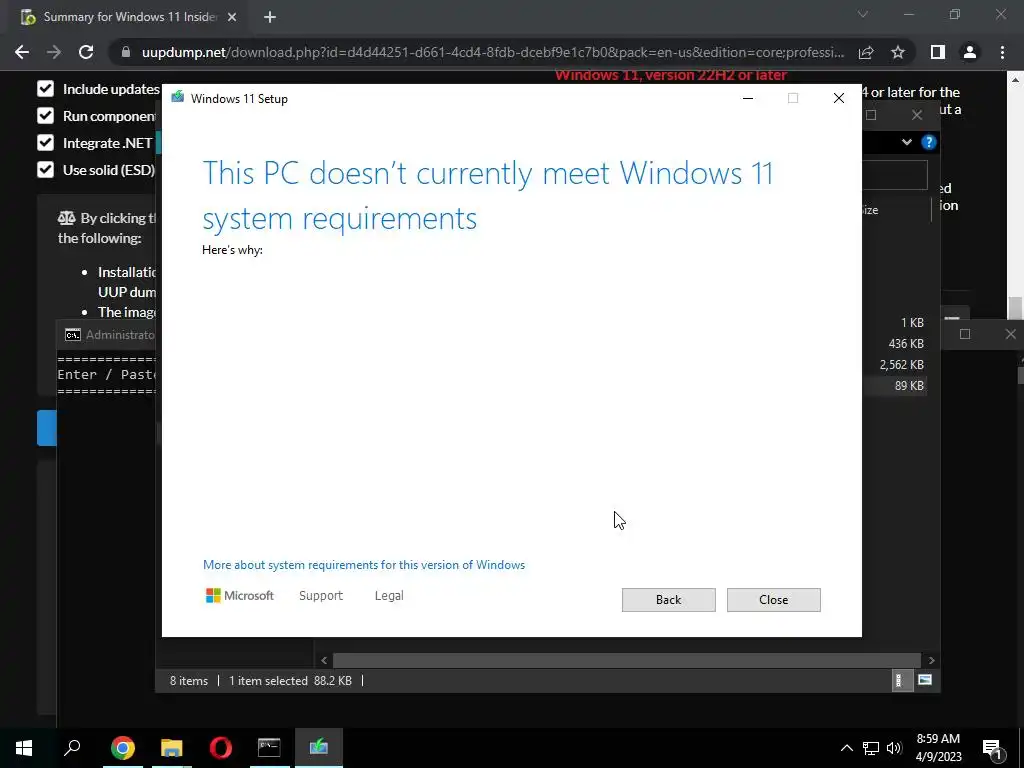Switch to Chrome in the taskbar
Image resolution: width=1024 pixels, height=768 pixels.
123,748
